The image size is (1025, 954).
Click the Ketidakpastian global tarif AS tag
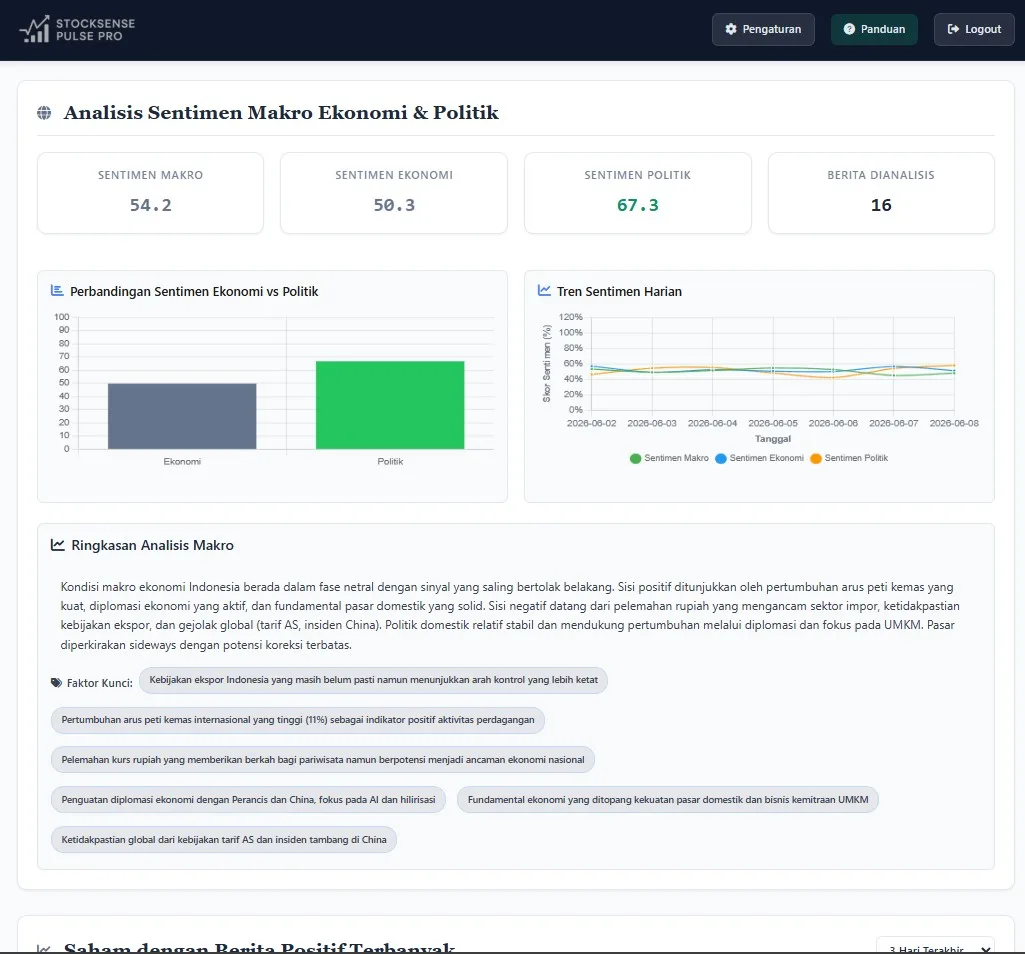pyautogui.click(x=224, y=840)
